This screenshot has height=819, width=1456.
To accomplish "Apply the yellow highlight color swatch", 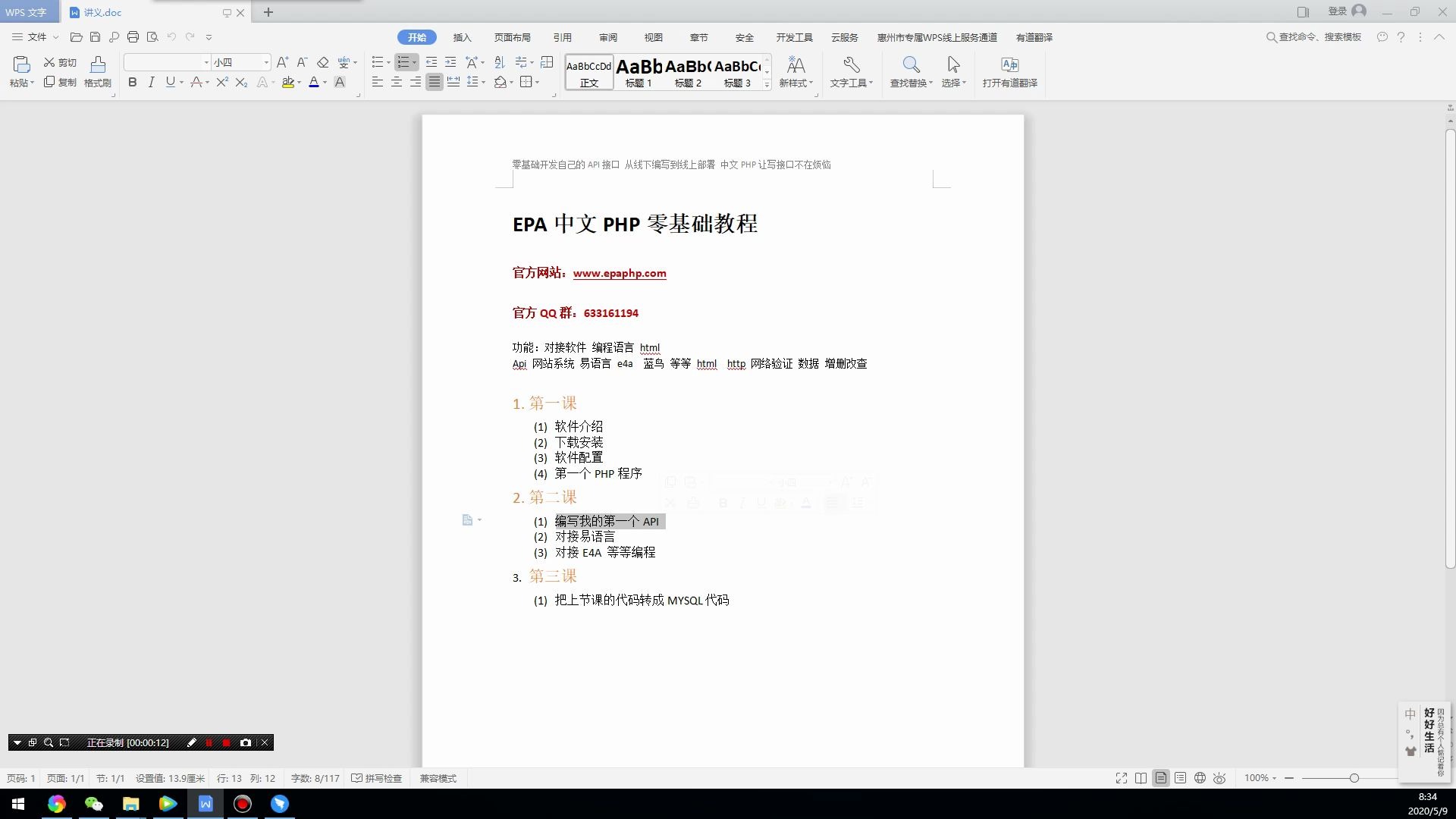I will tap(287, 82).
